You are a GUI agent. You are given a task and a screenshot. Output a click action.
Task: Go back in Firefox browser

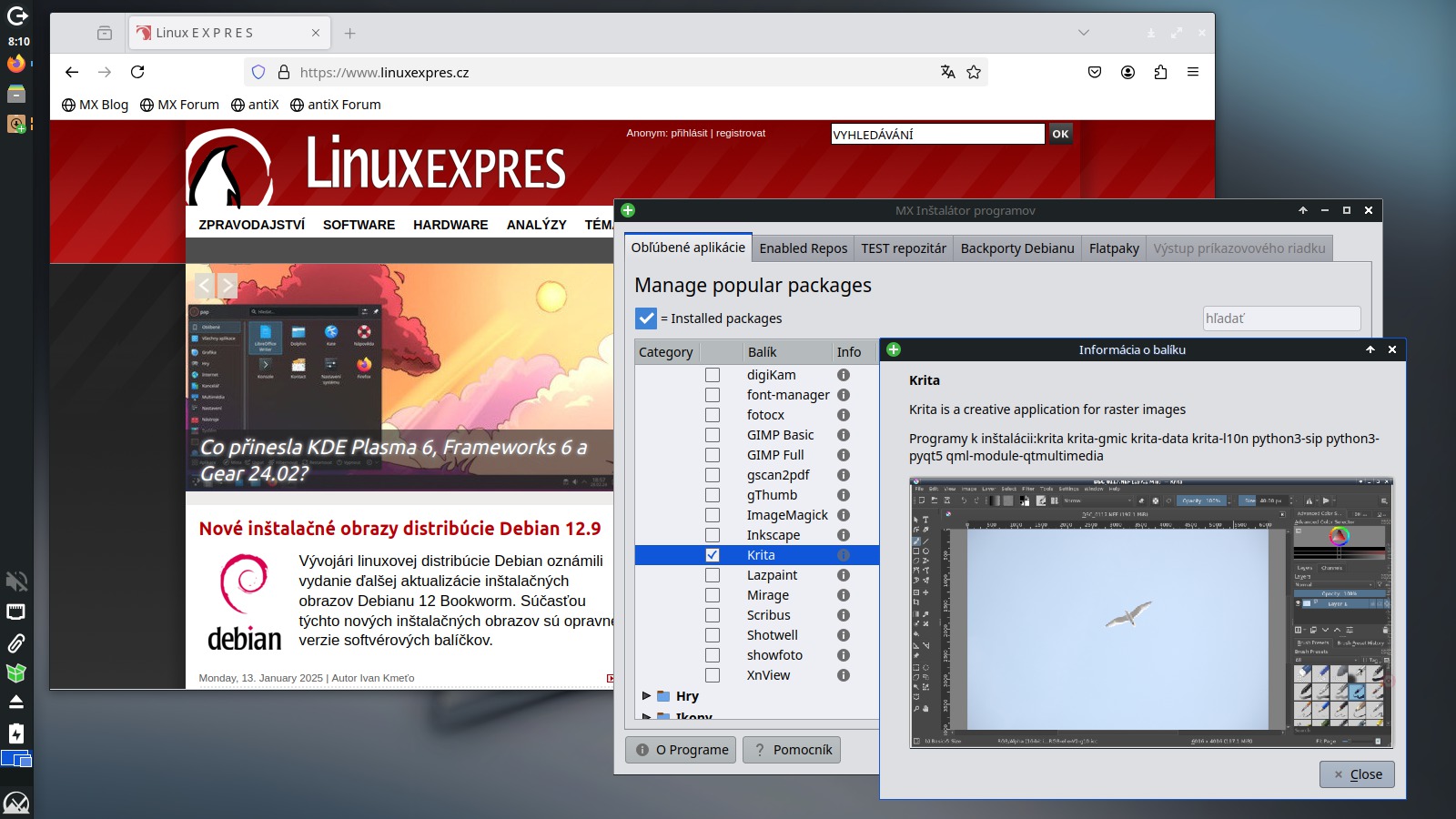coord(72,72)
